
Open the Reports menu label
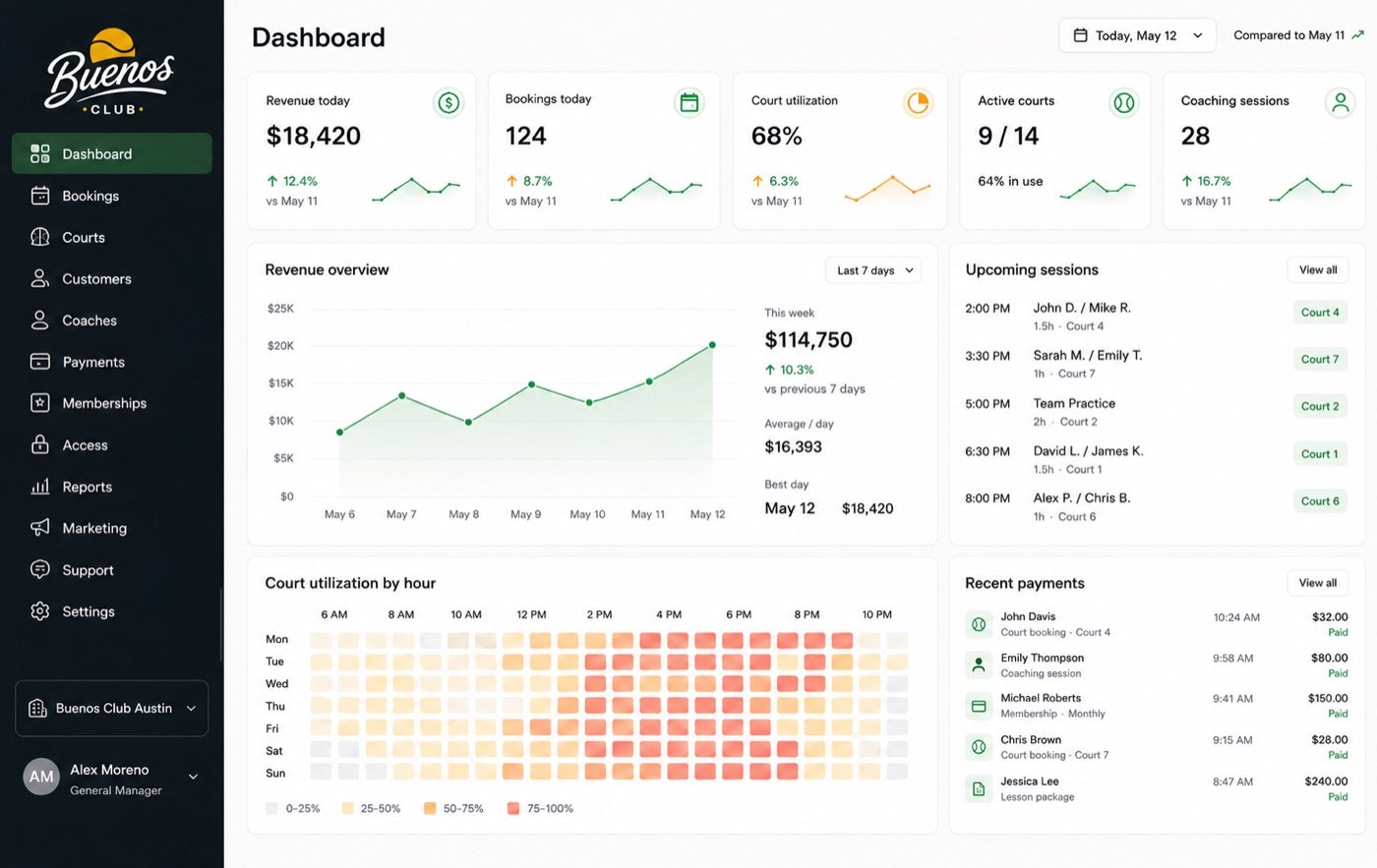pos(88,487)
